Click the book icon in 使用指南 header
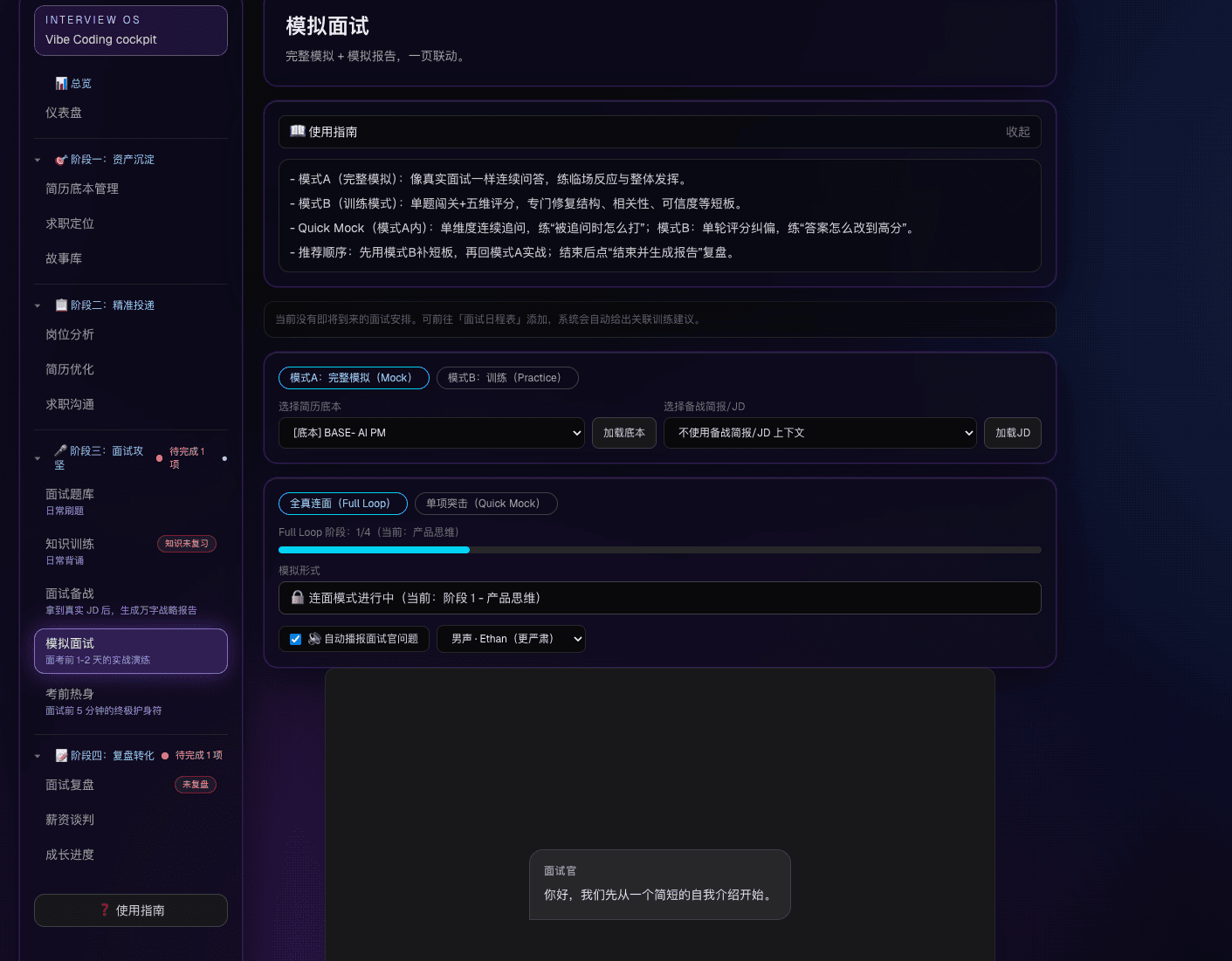This screenshot has height=961, width=1232. coord(298,131)
